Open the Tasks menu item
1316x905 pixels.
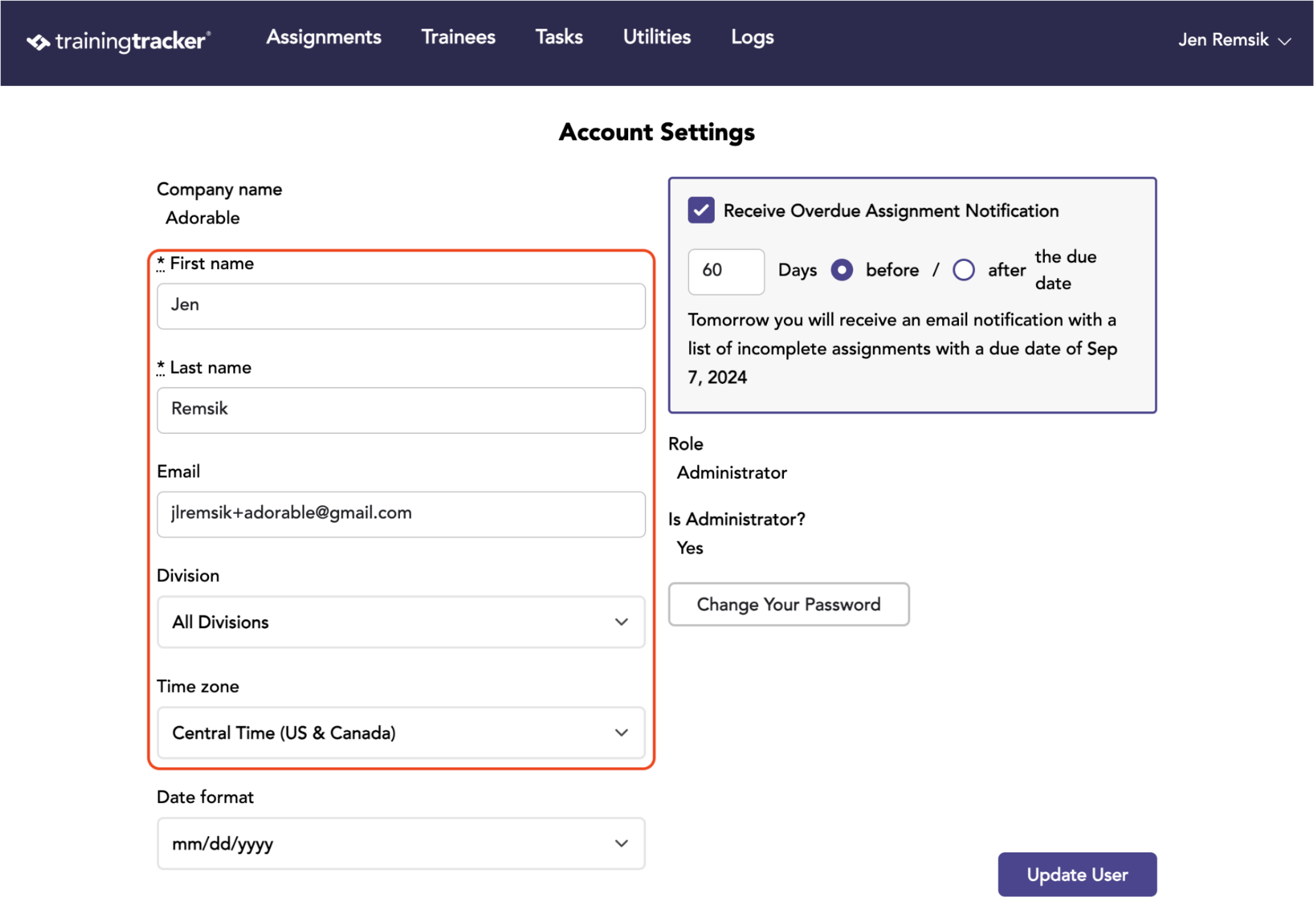point(559,37)
